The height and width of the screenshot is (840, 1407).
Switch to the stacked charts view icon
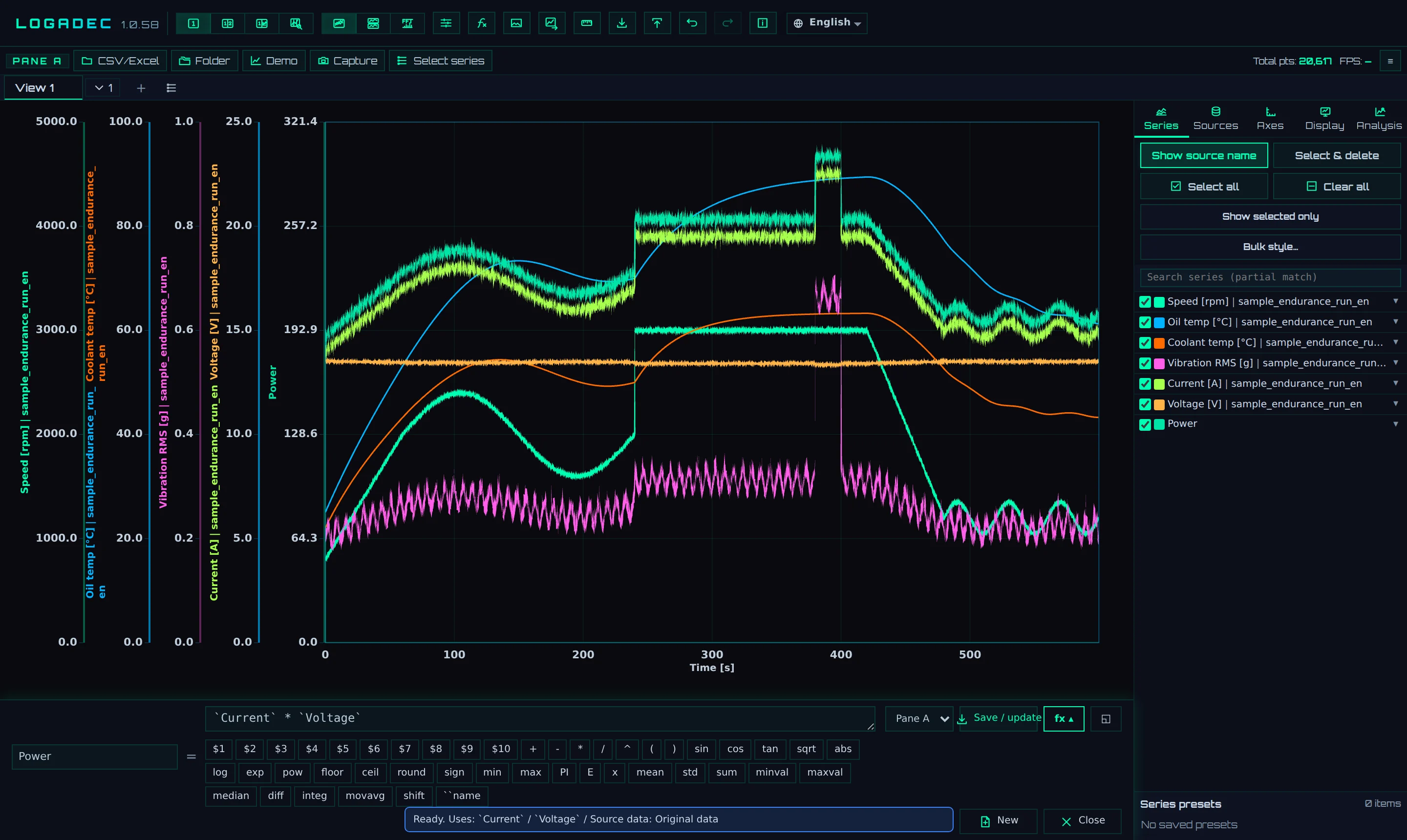[x=373, y=23]
